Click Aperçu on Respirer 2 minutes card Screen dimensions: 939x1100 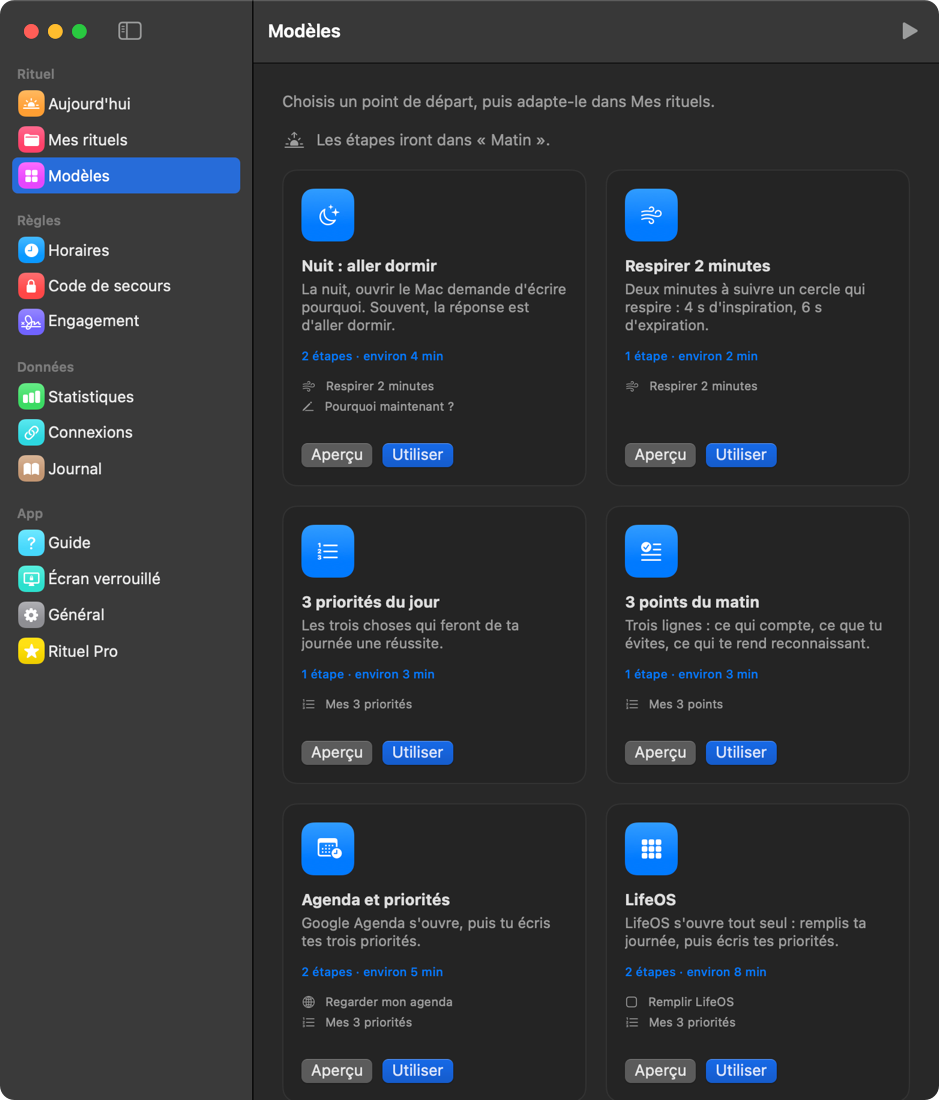point(660,455)
